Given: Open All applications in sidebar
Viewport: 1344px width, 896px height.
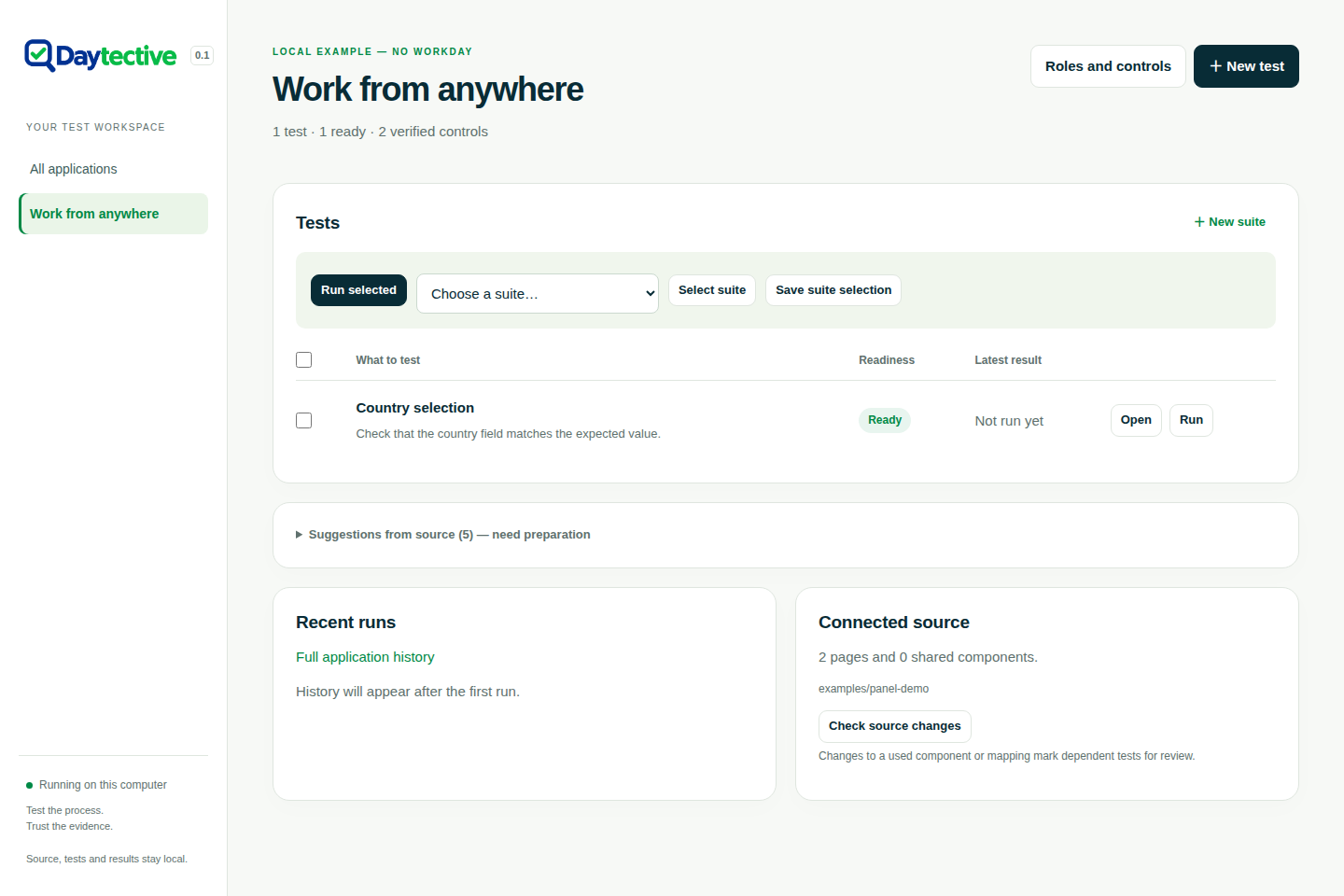Looking at the screenshot, I should click(113, 169).
